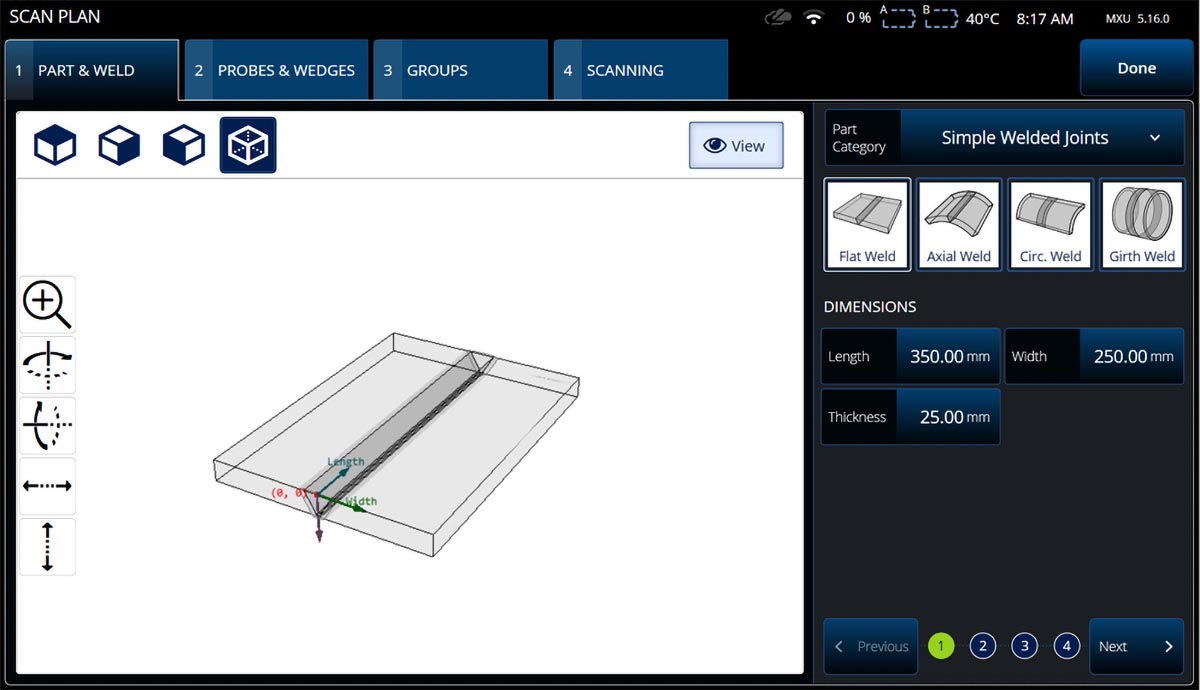The image size is (1200, 690).
Task: Open the Scanning tab
Action: tap(640, 70)
